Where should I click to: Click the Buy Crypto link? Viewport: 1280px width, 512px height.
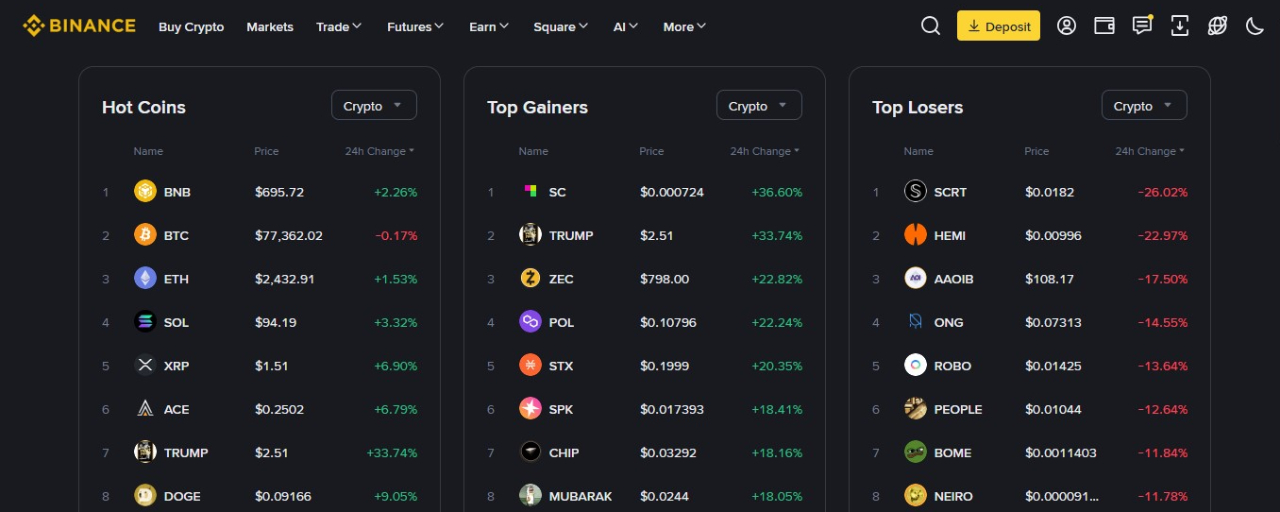[x=191, y=27]
